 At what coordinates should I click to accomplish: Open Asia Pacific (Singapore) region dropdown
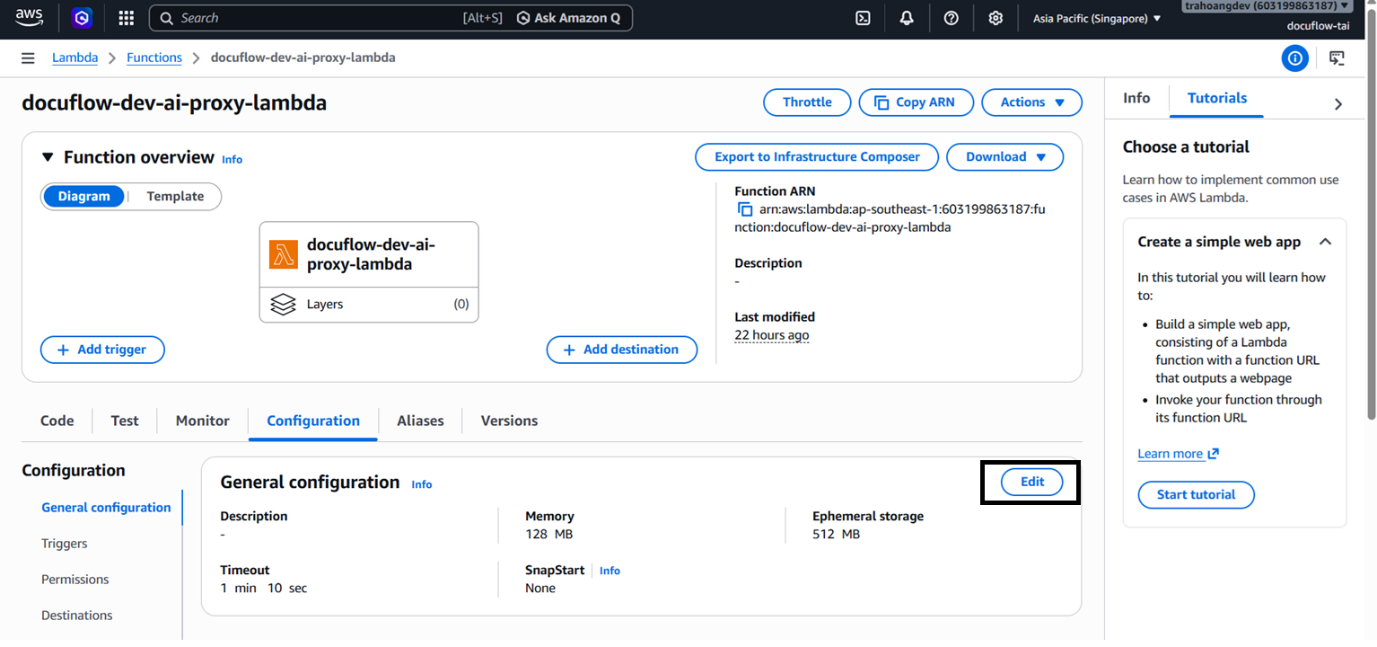[1097, 18]
